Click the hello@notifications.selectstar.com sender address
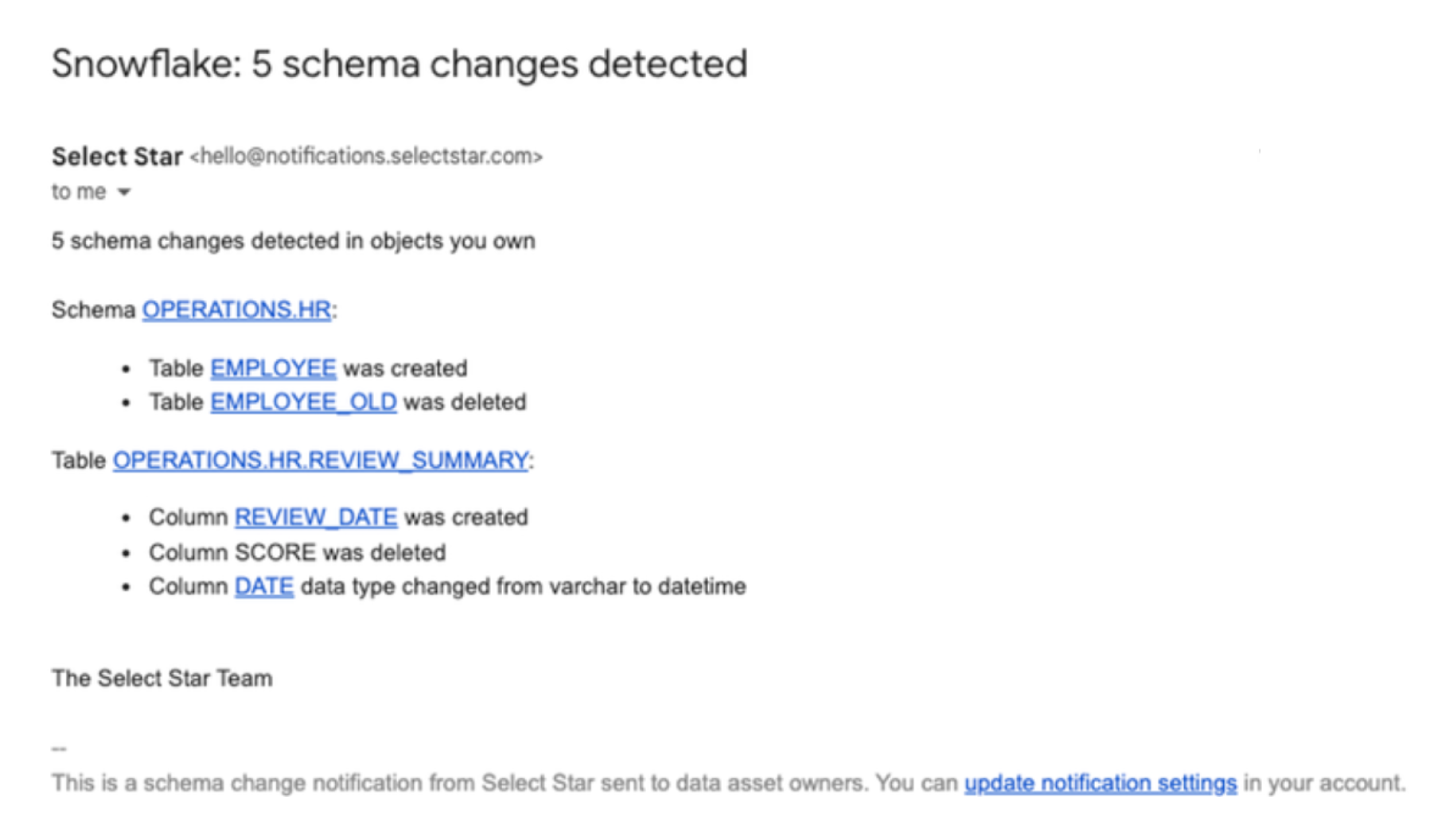 pyautogui.click(x=366, y=156)
